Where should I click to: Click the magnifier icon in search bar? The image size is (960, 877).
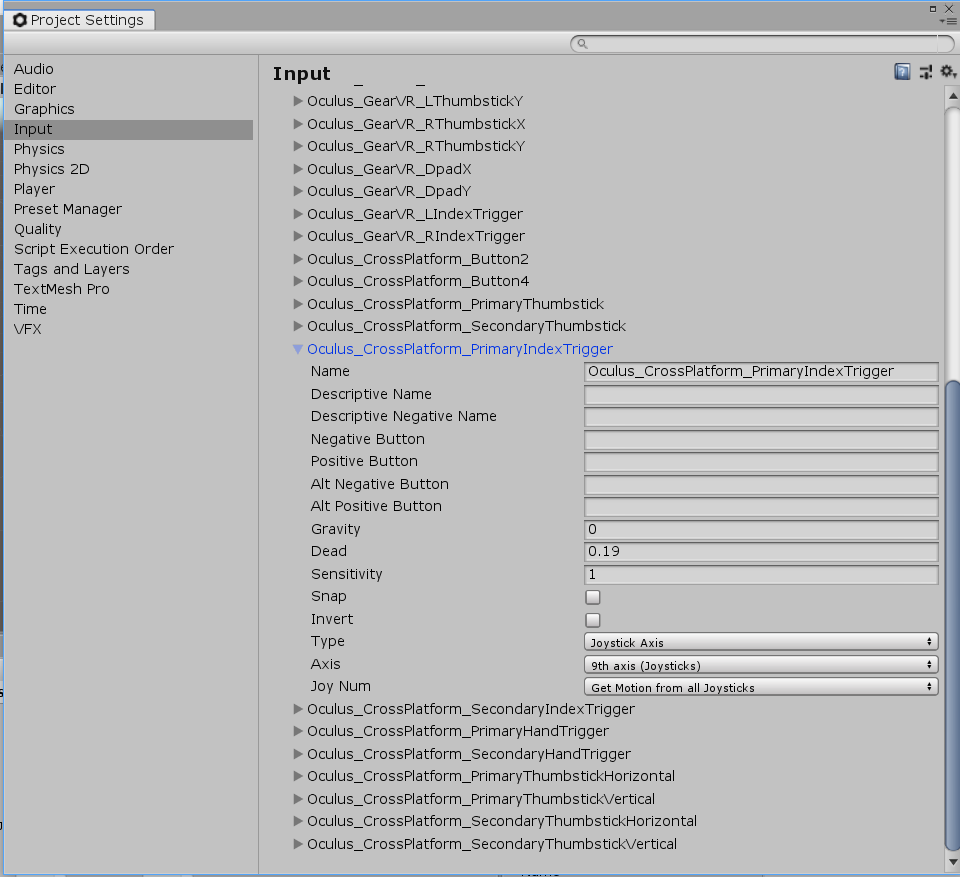click(583, 44)
